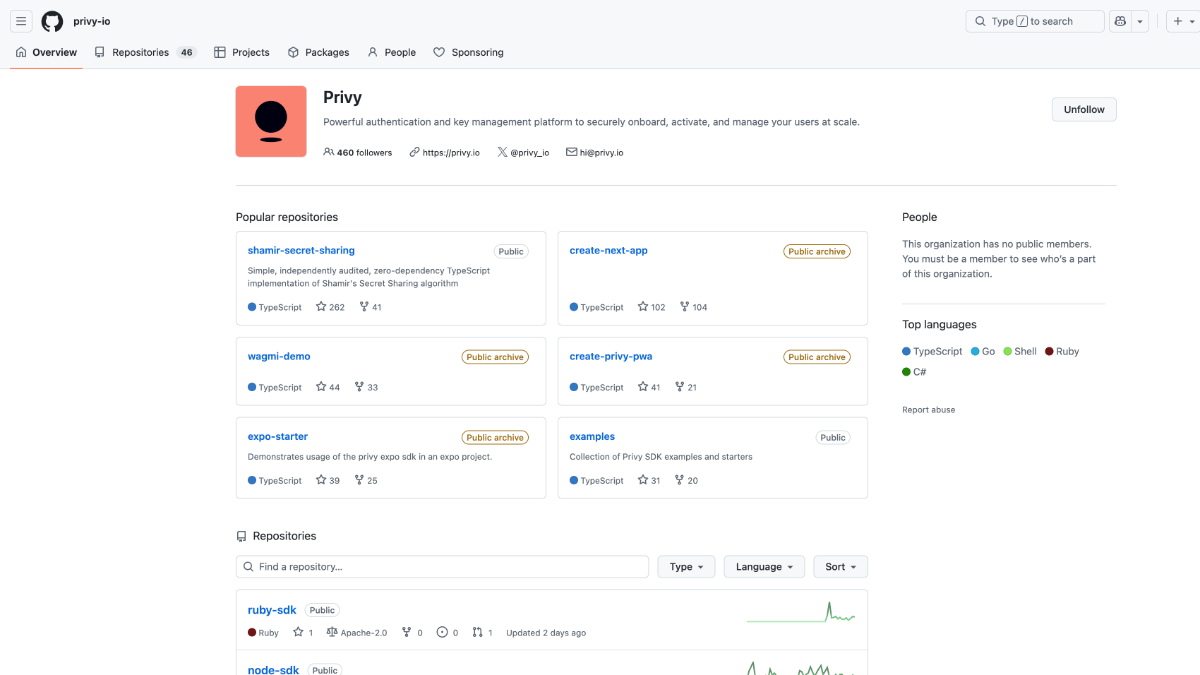Open the Sort dropdown

[x=840, y=567]
